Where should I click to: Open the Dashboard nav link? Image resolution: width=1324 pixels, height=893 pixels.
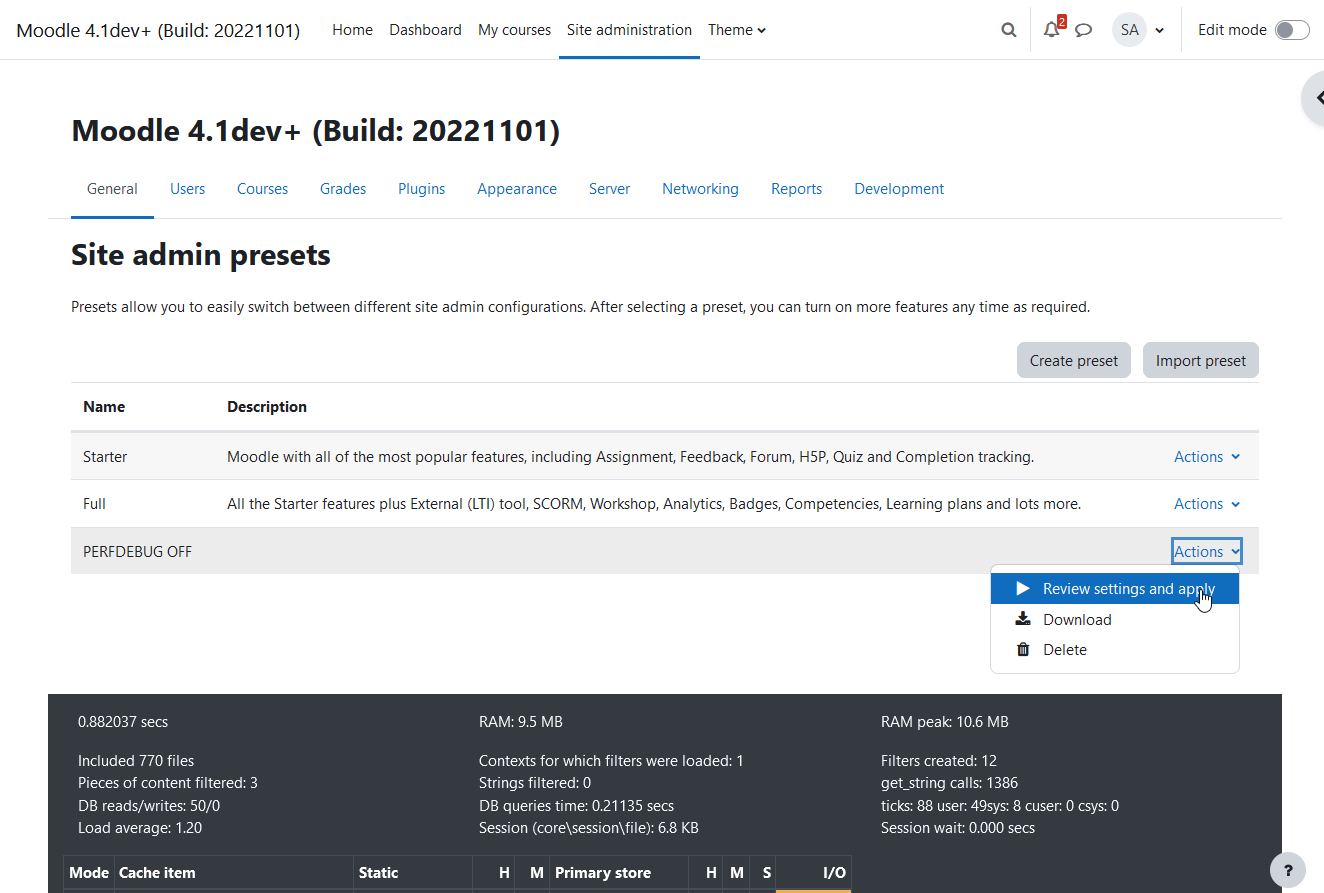pos(425,30)
